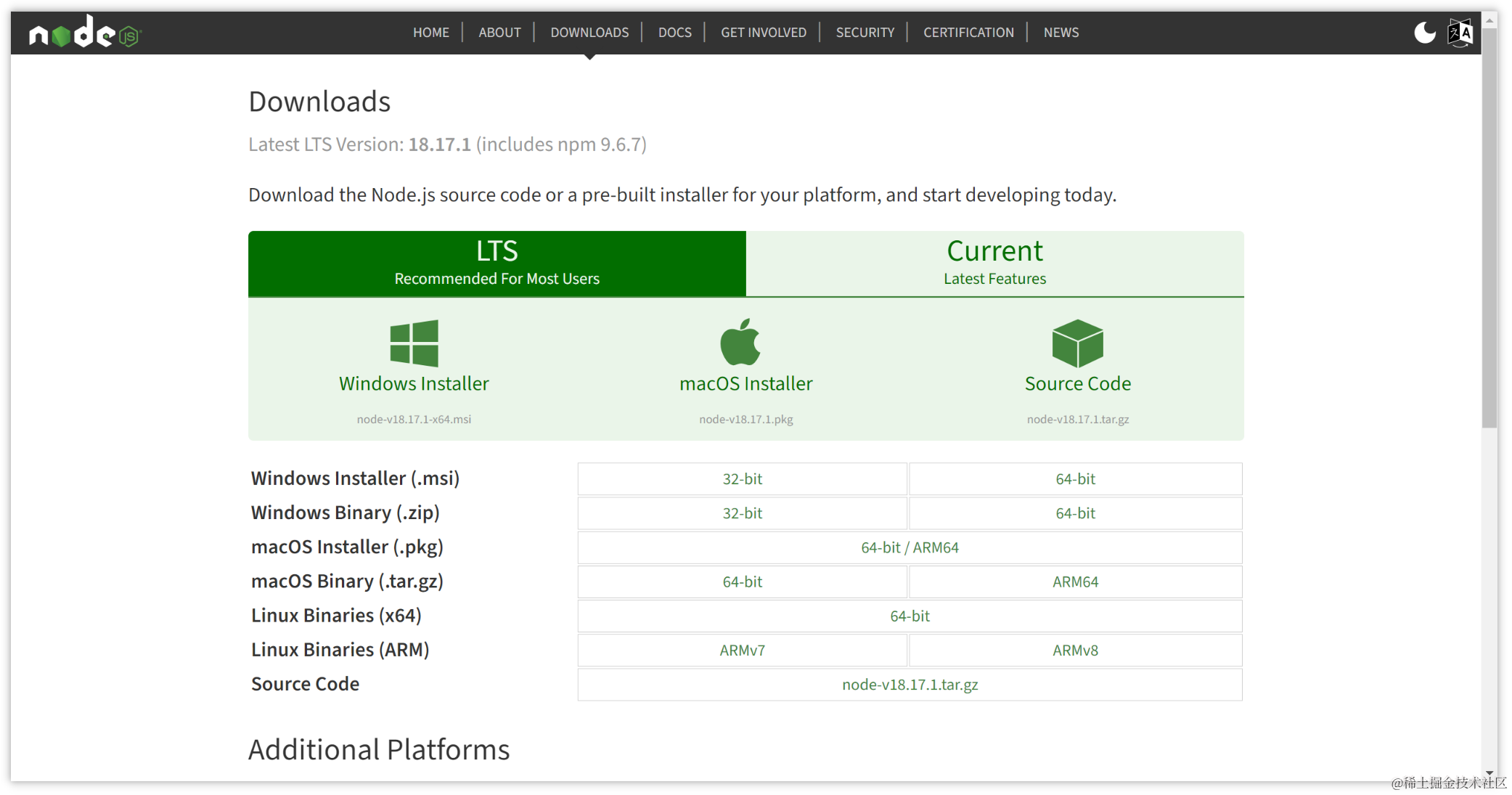Toggle dark mode moon icon
1512x795 pixels.
point(1425,33)
